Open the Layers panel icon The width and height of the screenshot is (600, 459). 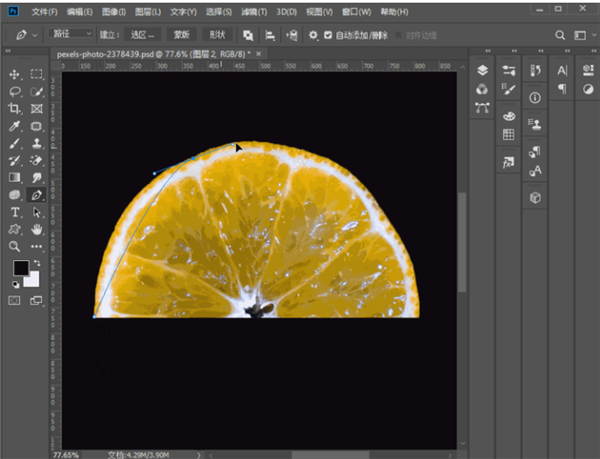[x=482, y=70]
